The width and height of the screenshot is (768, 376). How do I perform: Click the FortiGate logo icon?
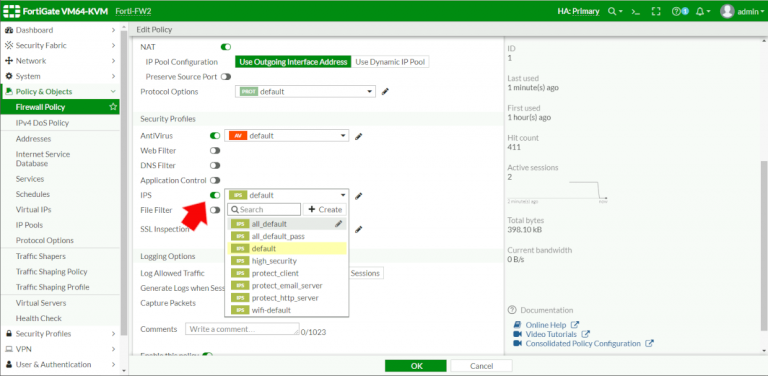click(x=11, y=11)
